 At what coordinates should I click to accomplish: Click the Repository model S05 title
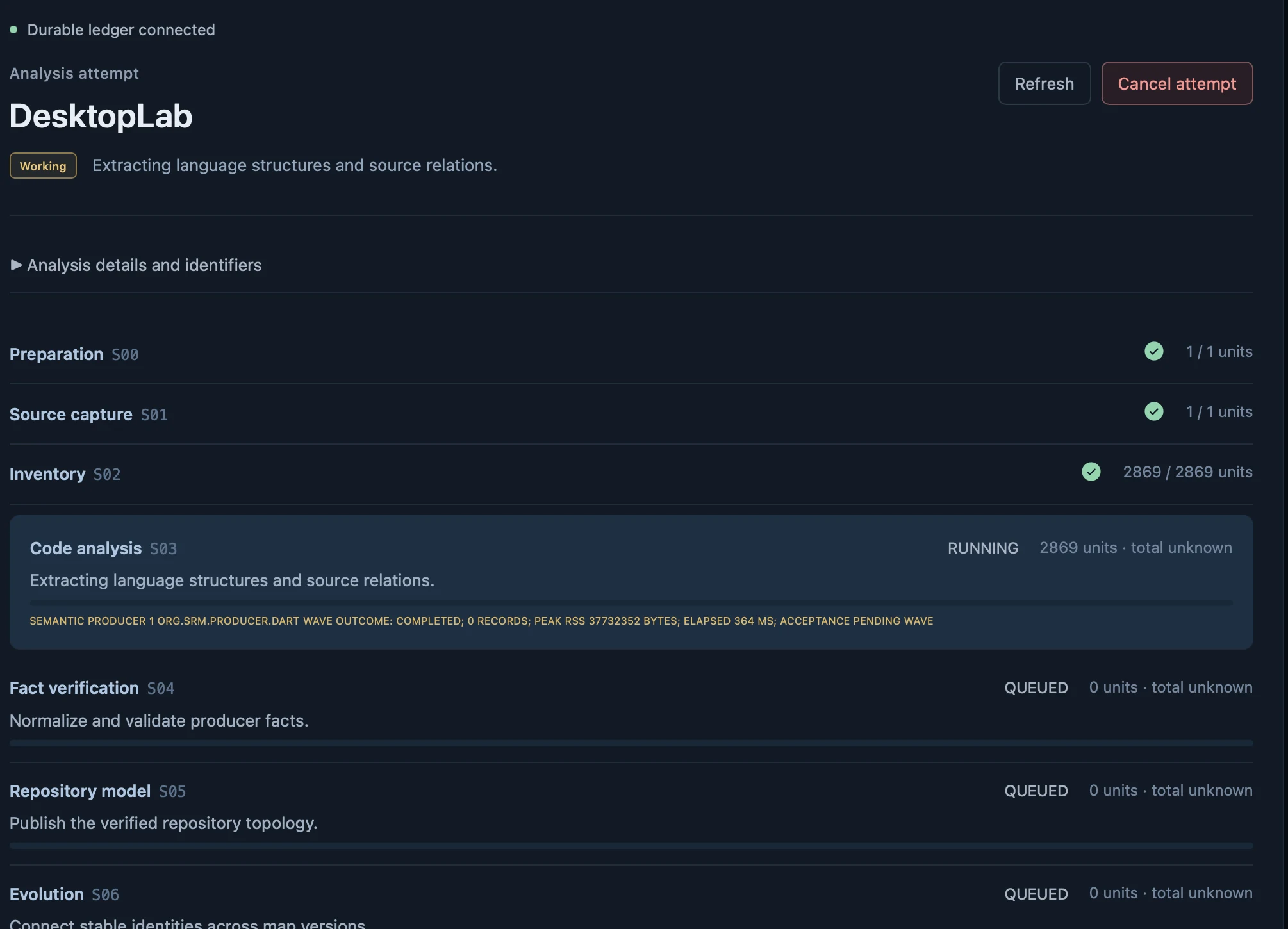click(97, 791)
